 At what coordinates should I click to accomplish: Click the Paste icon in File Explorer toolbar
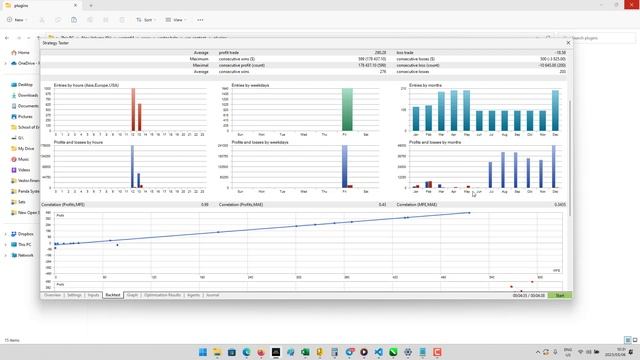[x=74, y=20]
